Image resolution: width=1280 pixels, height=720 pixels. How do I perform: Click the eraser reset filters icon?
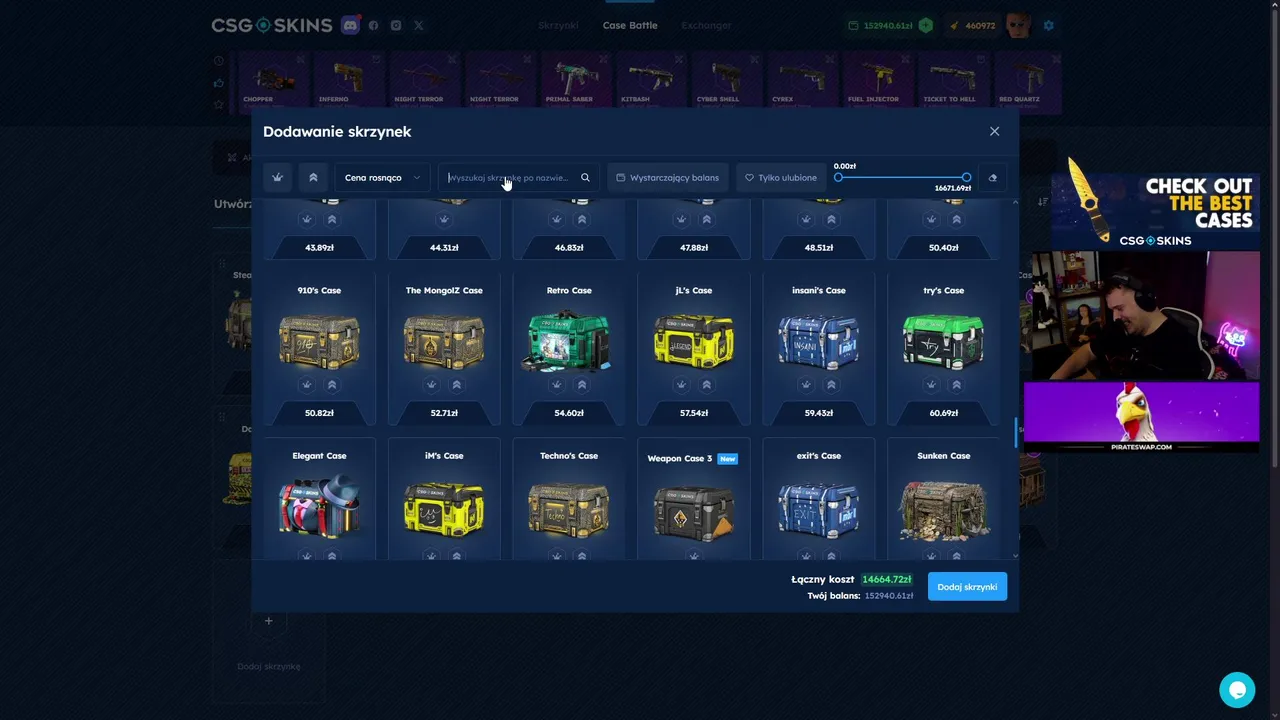tap(992, 177)
